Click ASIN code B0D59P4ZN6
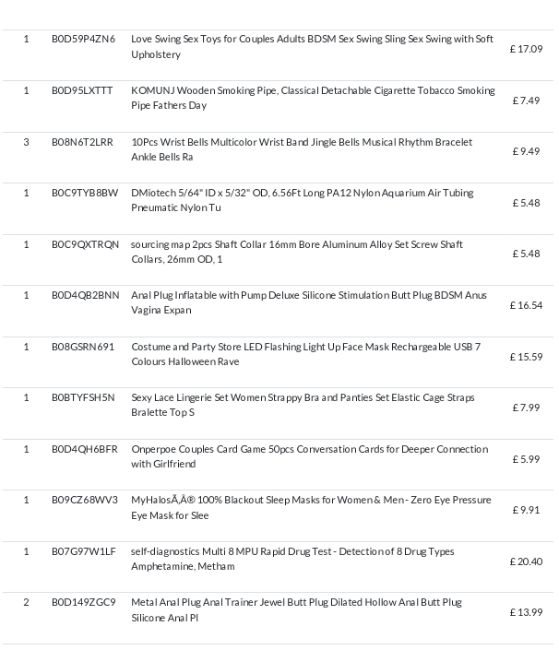The height and width of the screenshot is (650, 559). [83, 39]
